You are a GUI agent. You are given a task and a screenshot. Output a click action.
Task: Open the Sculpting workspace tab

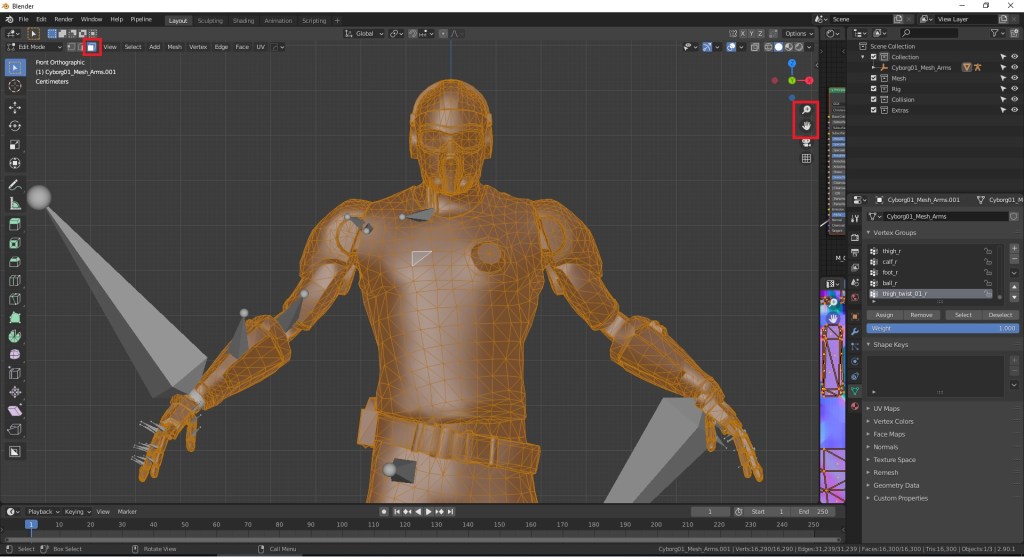tap(210, 20)
